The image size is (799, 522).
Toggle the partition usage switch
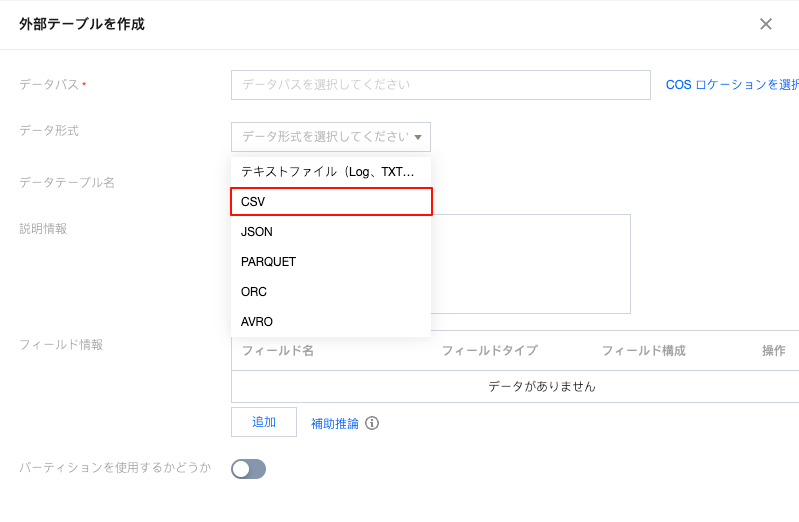pyautogui.click(x=248, y=469)
